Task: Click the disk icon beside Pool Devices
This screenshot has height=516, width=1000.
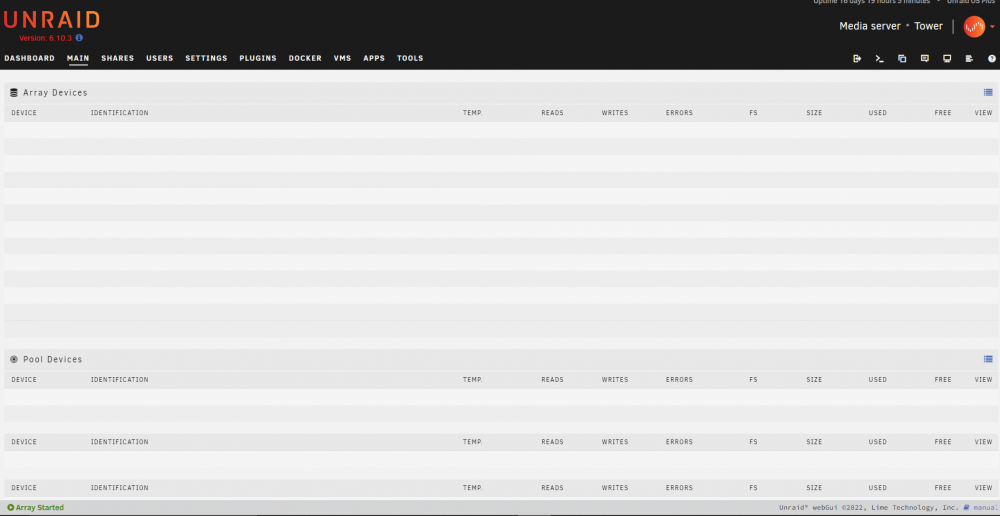Action: tap(14, 360)
